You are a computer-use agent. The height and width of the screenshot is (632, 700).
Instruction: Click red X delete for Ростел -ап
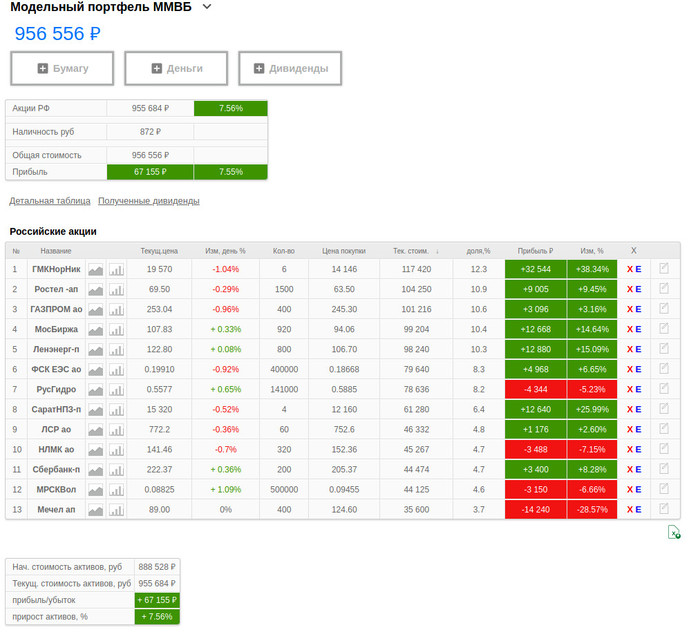pos(628,289)
